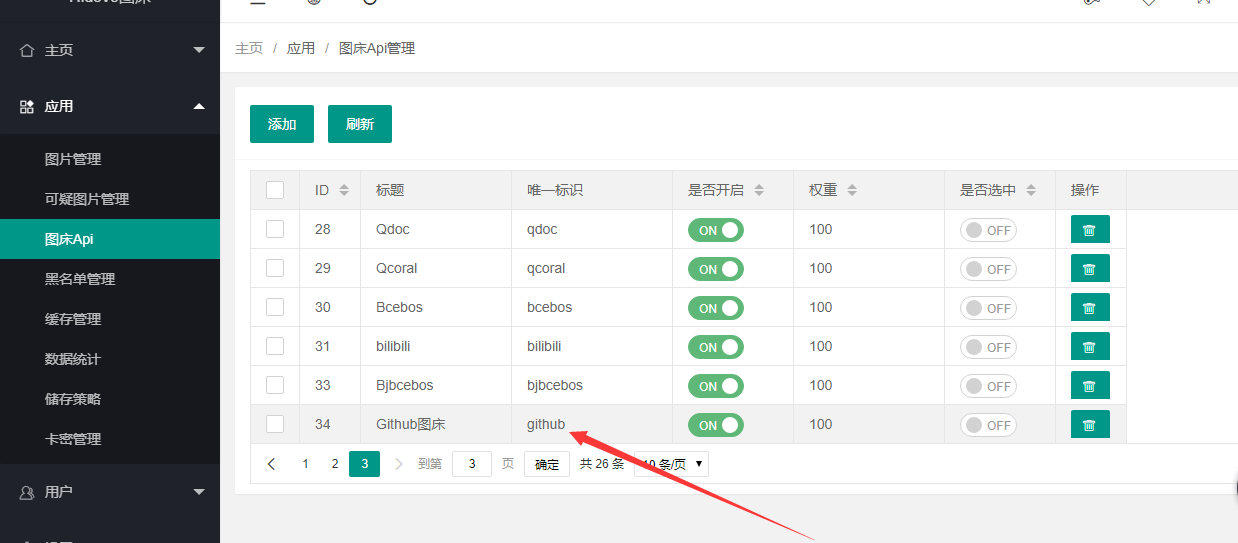Open 缓存管理 in the sidebar

(x=110, y=319)
